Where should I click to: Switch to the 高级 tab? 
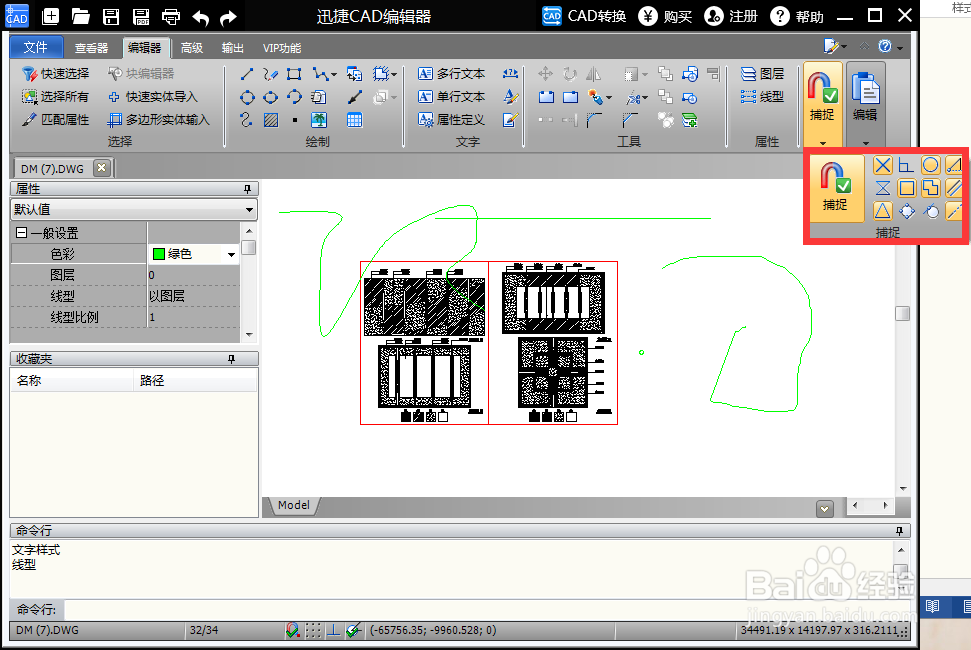click(192, 48)
